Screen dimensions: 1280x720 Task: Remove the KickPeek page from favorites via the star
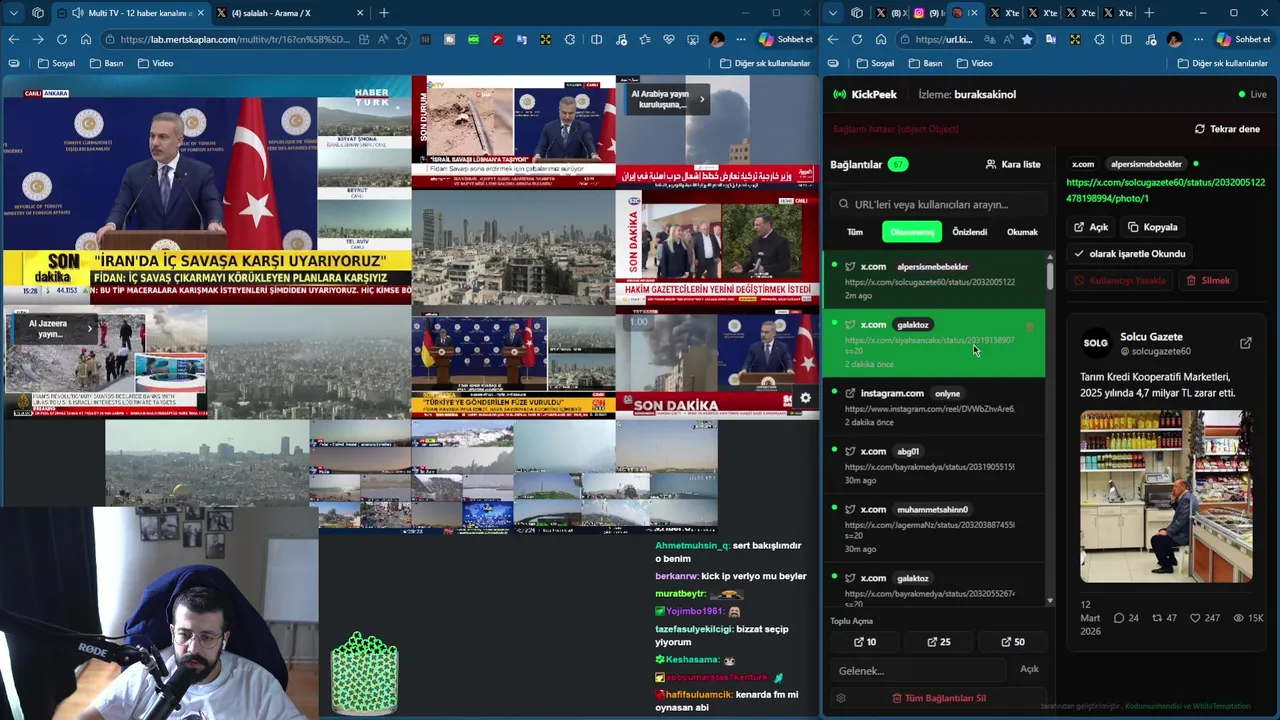click(1026, 39)
